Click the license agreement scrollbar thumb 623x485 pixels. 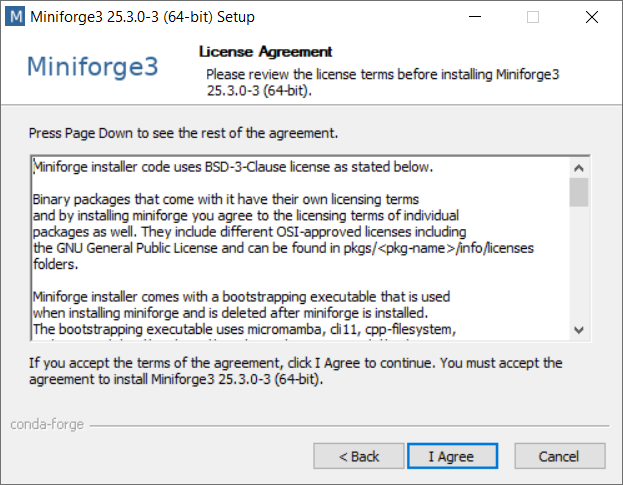[578, 192]
